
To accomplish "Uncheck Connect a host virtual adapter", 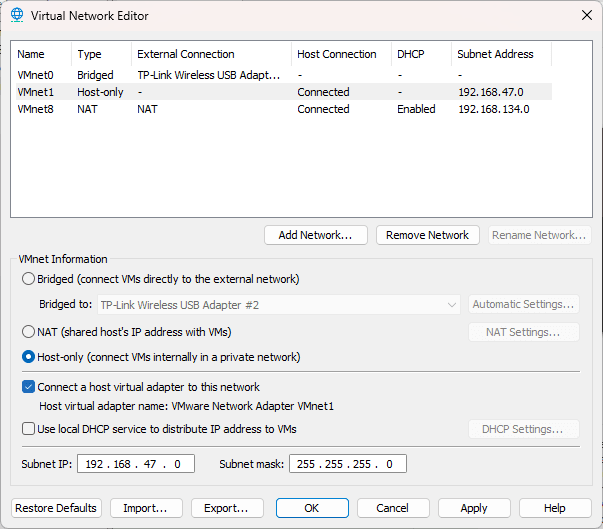I will pos(28,387).
